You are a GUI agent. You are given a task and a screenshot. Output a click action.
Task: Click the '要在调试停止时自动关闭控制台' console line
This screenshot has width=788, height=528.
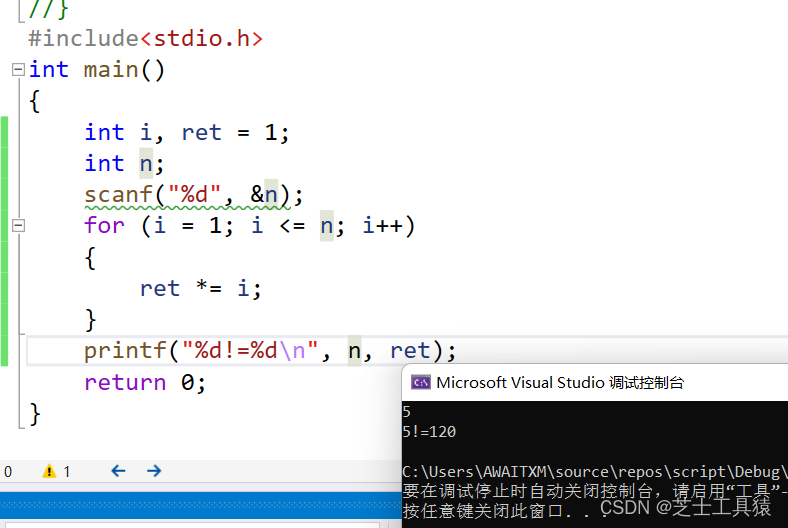[x=595, y=491]
